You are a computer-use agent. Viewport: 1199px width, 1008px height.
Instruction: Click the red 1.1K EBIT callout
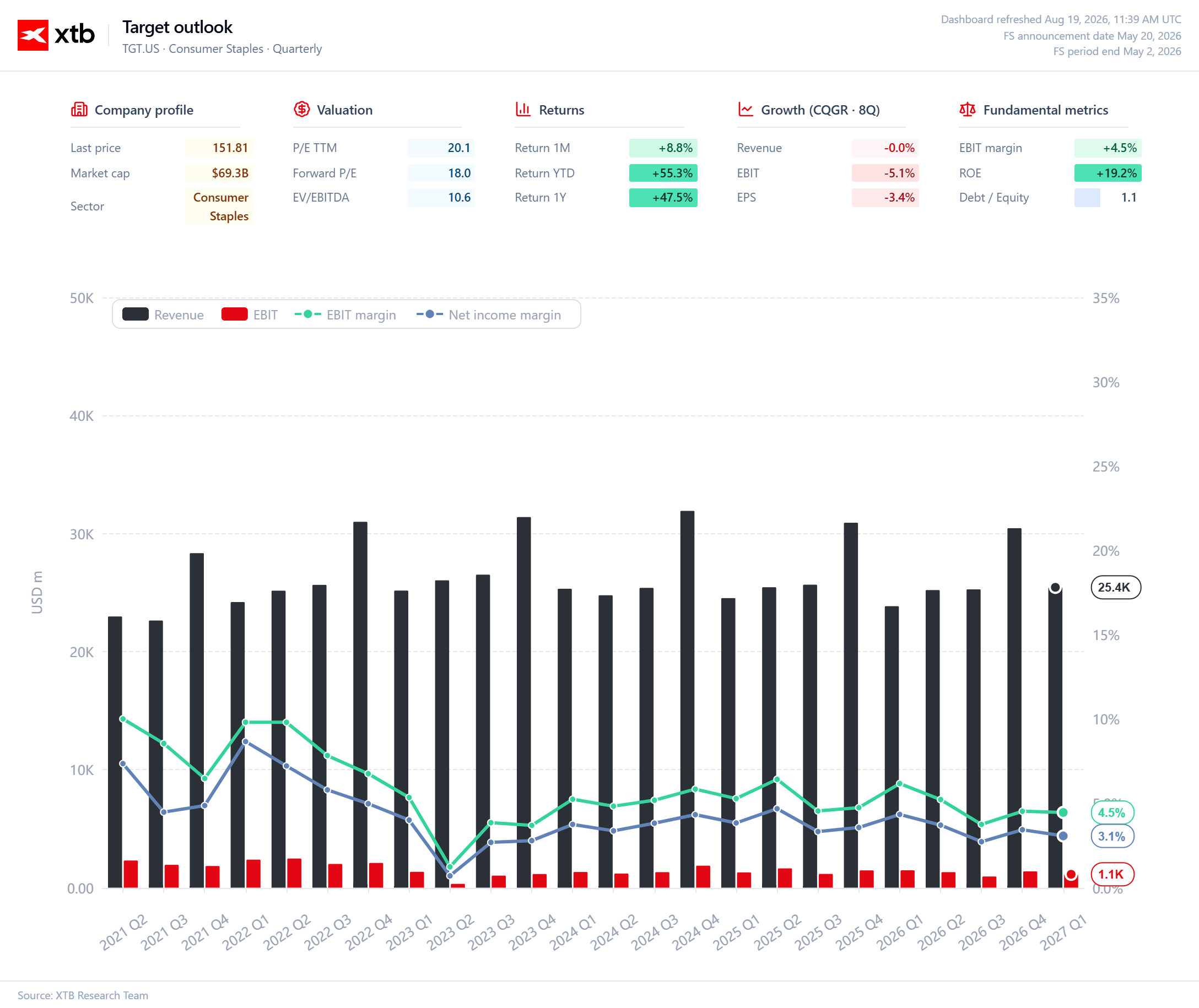1112,874
